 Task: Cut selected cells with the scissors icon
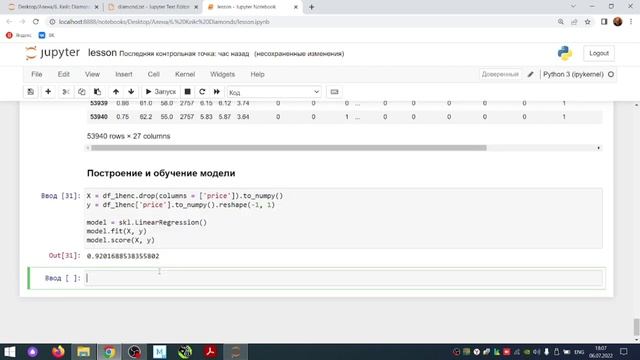click(x=65, y=92)
